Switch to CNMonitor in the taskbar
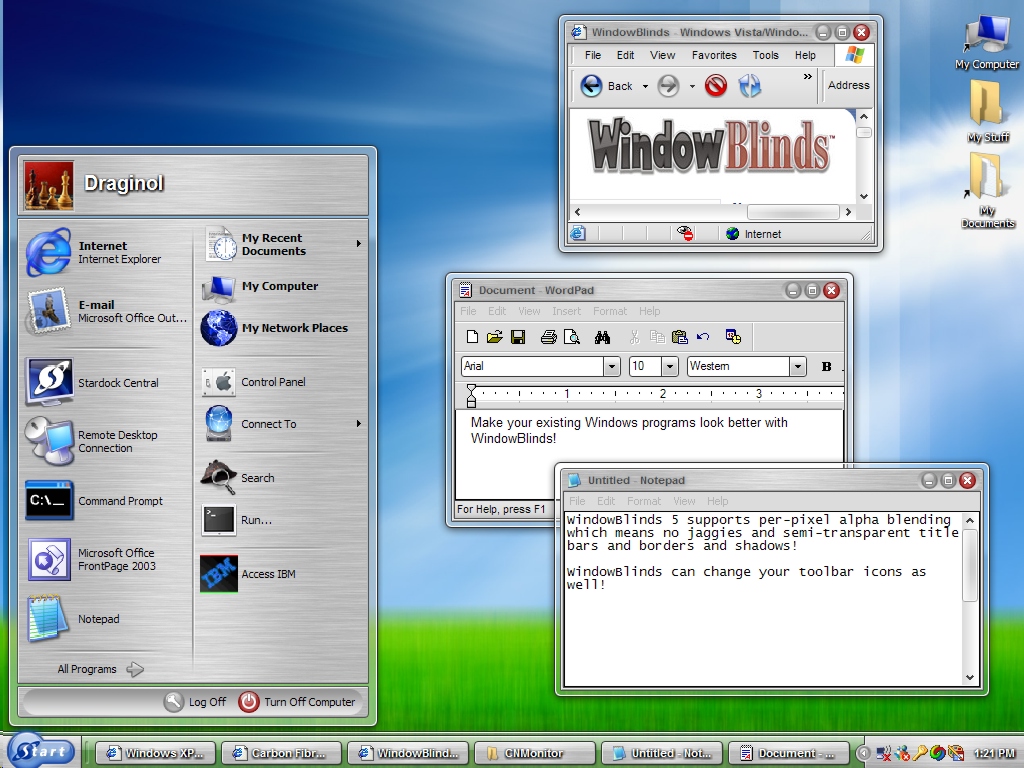 click(x=535, y=753)
